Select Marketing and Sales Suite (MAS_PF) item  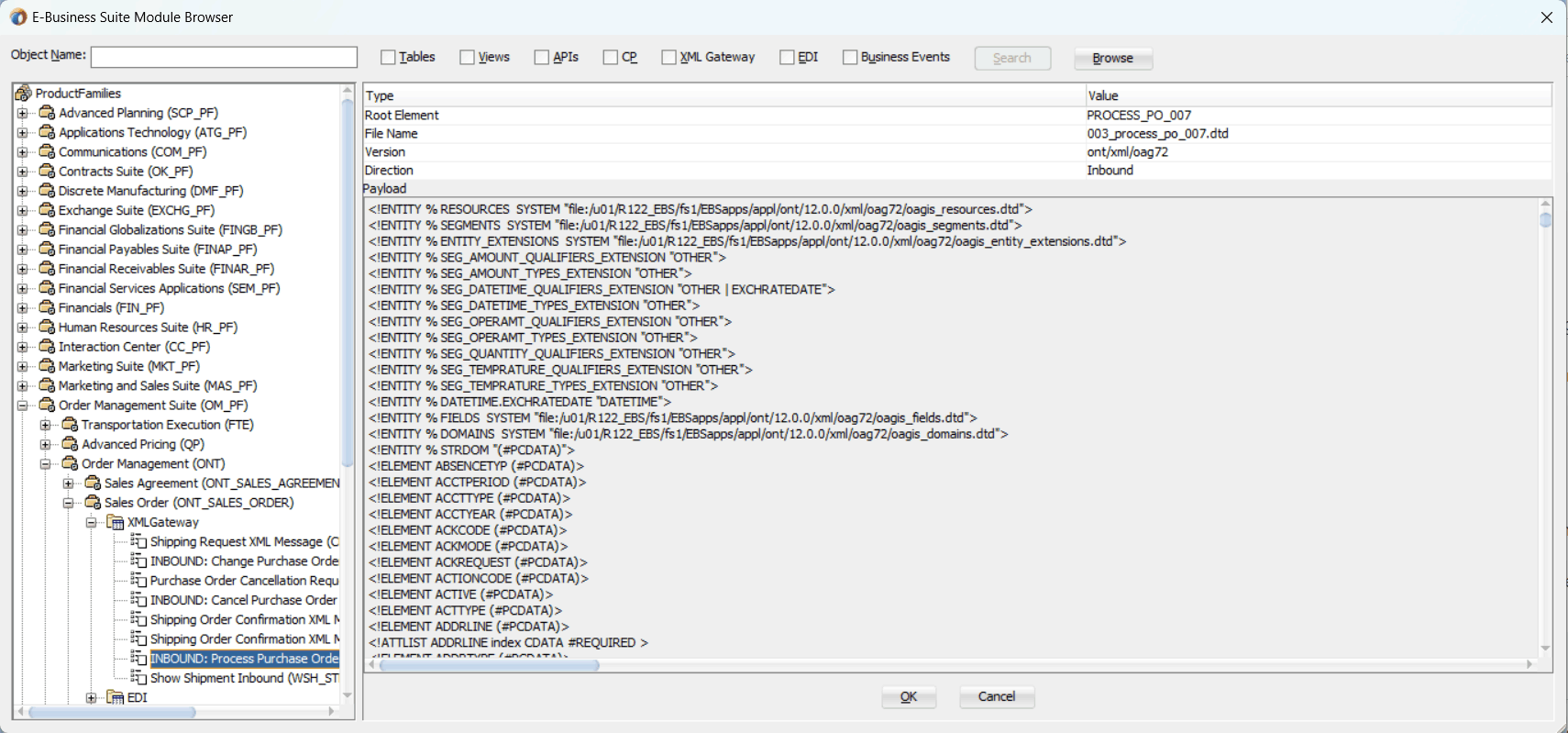click(x=158, y=385)
